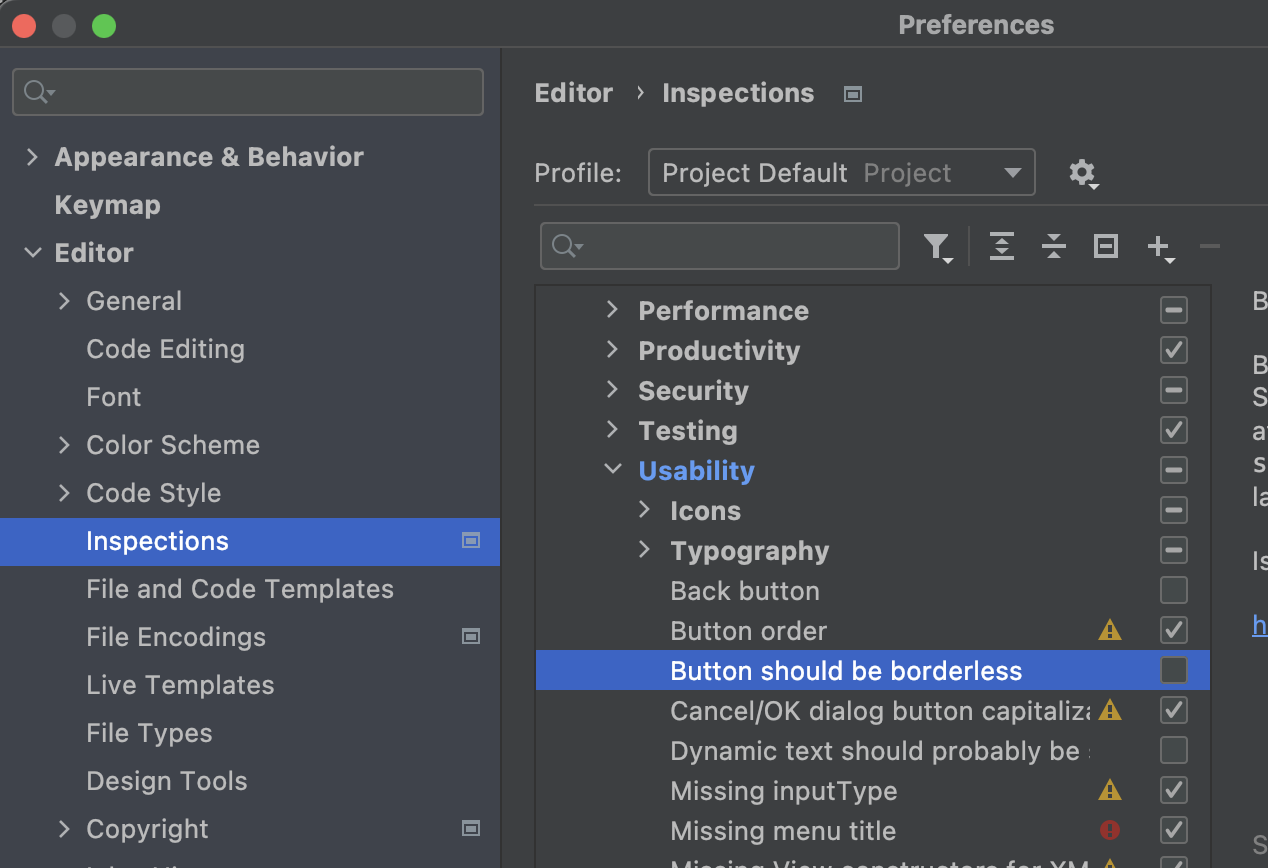Screen dimensions: 1268x868
Task: Click the filter inspections funnel icon
Action: (937, 246)
